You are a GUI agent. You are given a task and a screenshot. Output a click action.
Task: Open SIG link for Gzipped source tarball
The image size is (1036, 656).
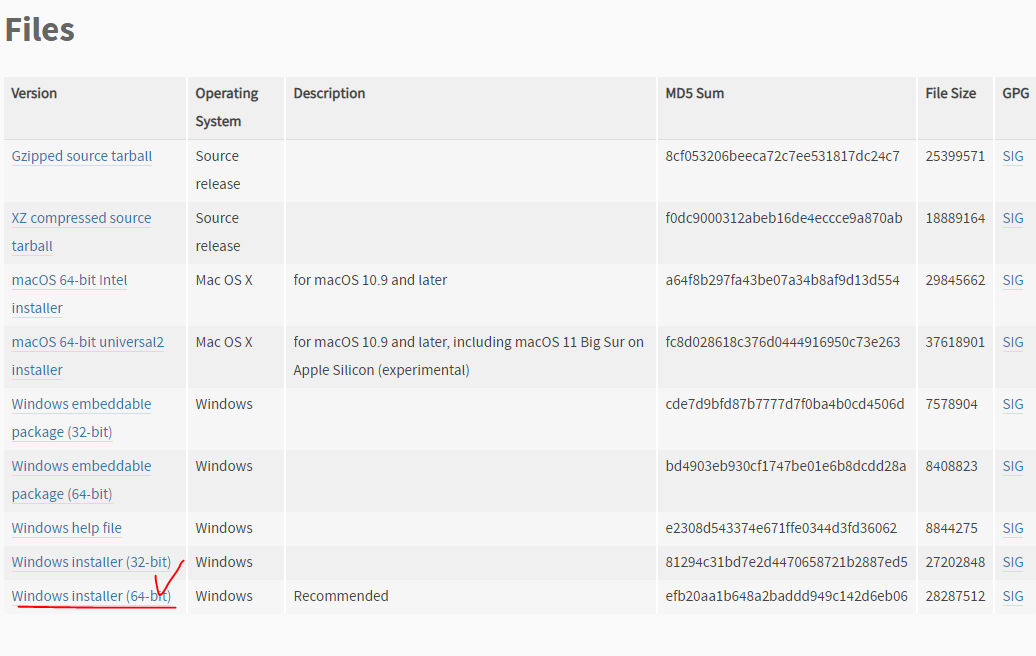(1012, 157)
